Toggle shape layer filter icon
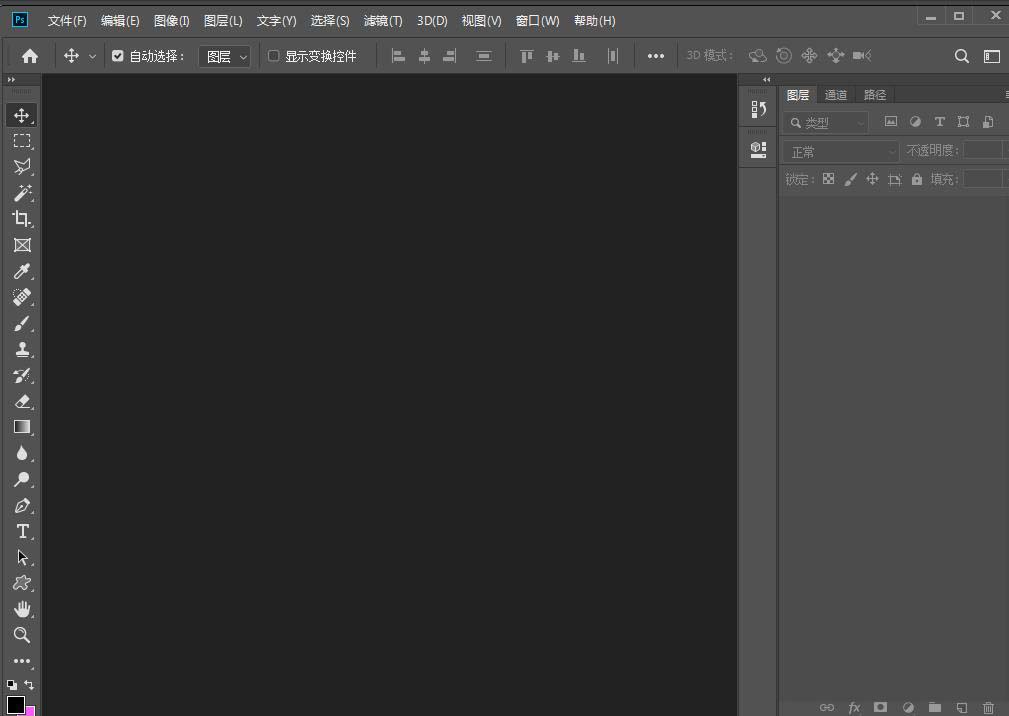Screen dimensions: 1009x716 tap(963, 122)
